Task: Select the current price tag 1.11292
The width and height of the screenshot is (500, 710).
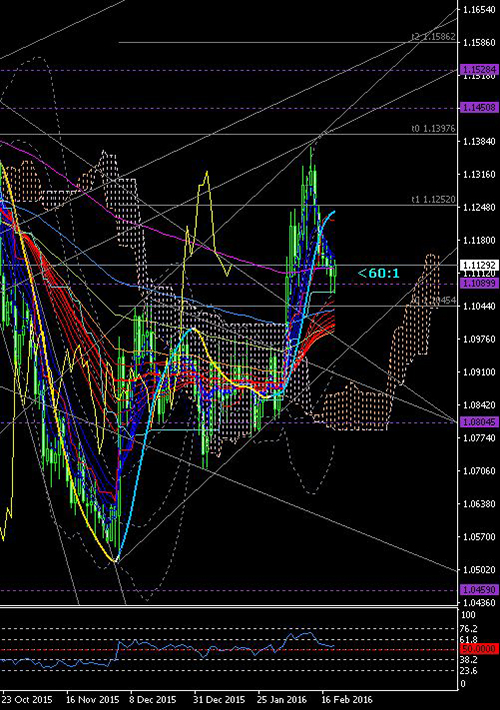Action: point(480,265)
